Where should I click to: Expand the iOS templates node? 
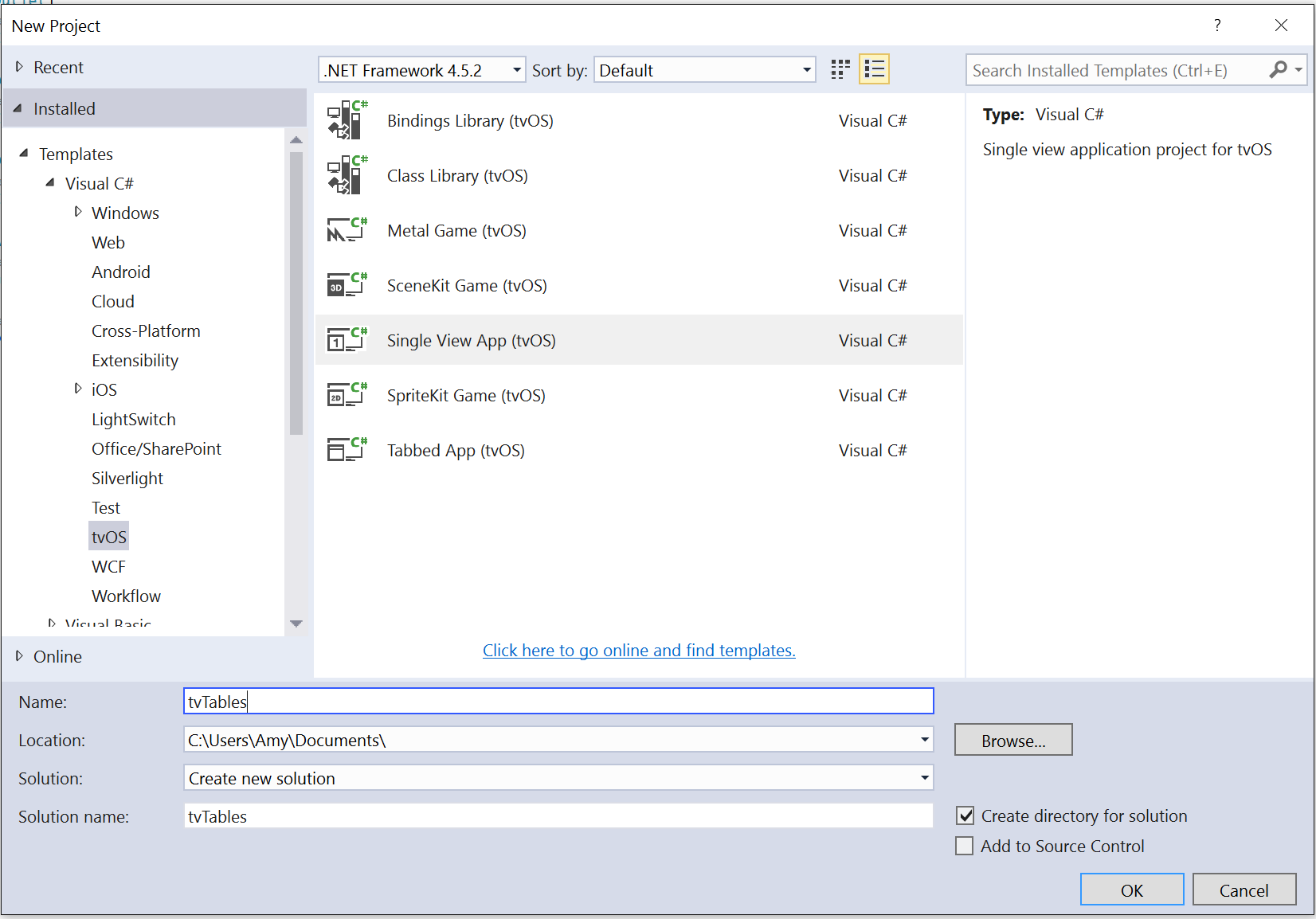click(77, 389)
